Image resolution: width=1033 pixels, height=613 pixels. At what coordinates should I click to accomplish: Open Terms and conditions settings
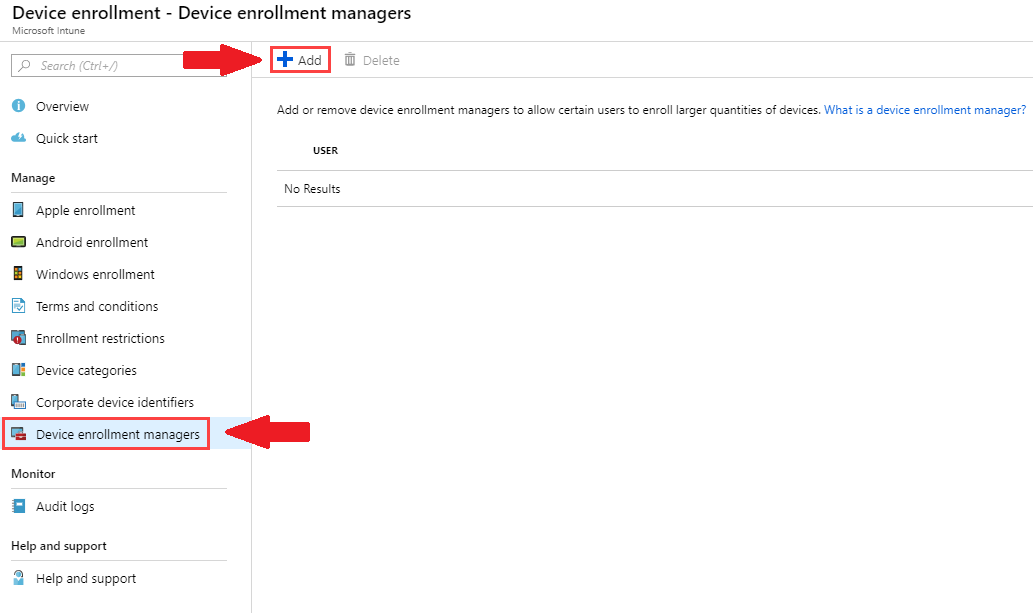[x=96, y=306]
